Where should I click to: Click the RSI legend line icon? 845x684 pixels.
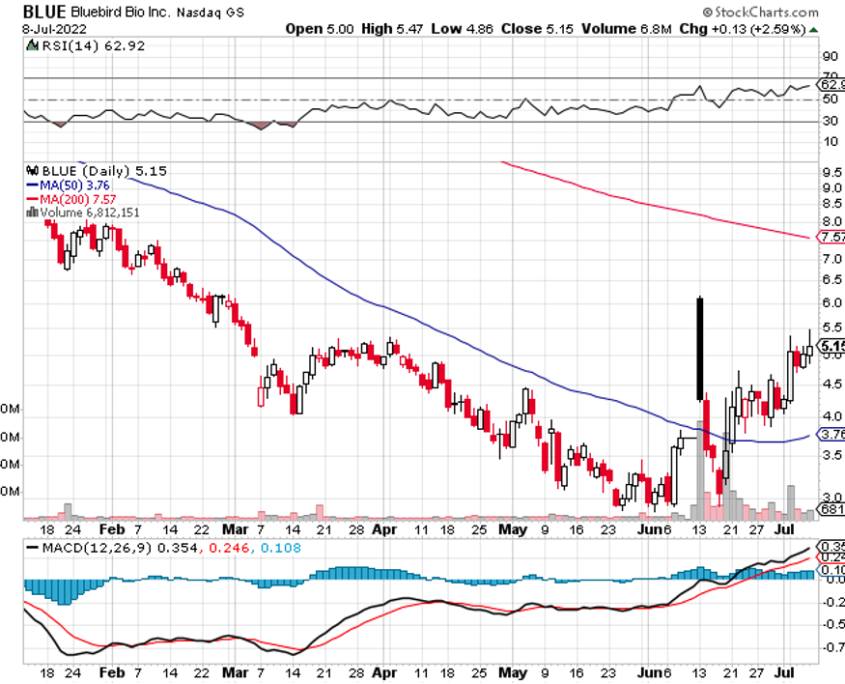33,45
